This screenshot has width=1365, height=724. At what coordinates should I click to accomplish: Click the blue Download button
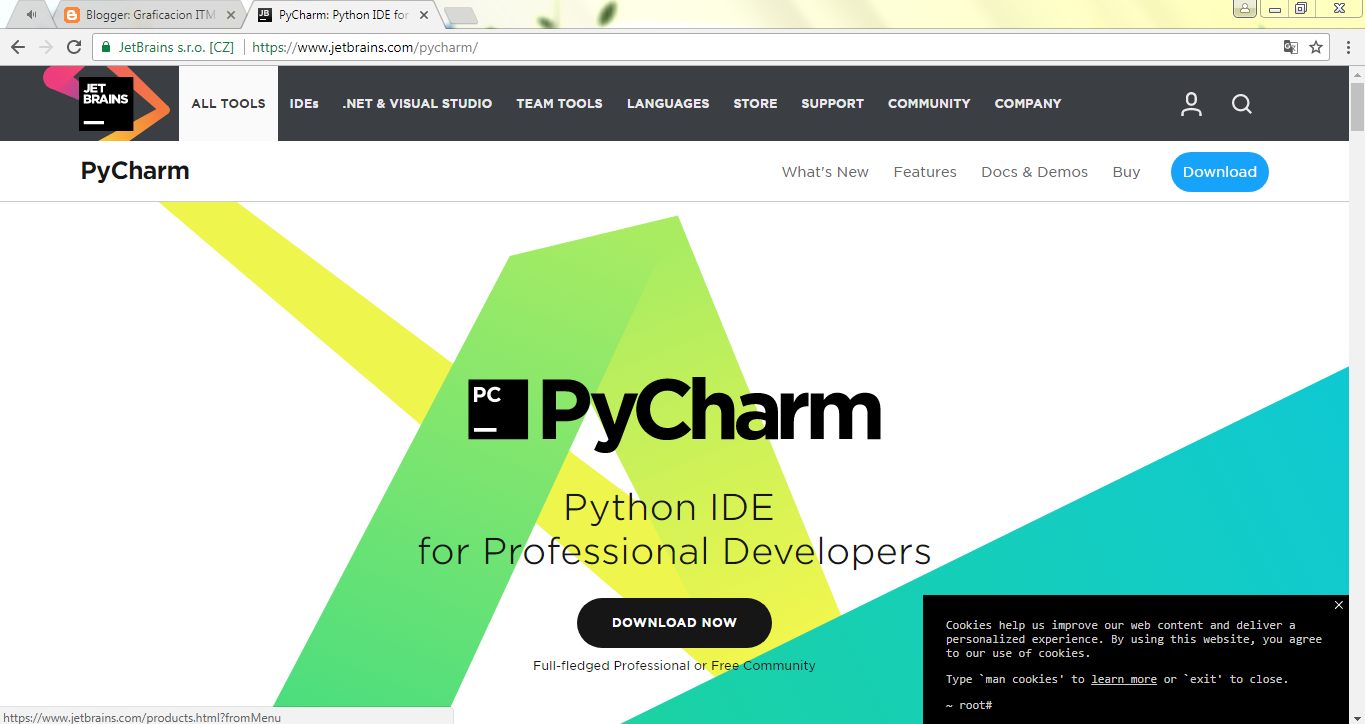tap(1220, 172)
